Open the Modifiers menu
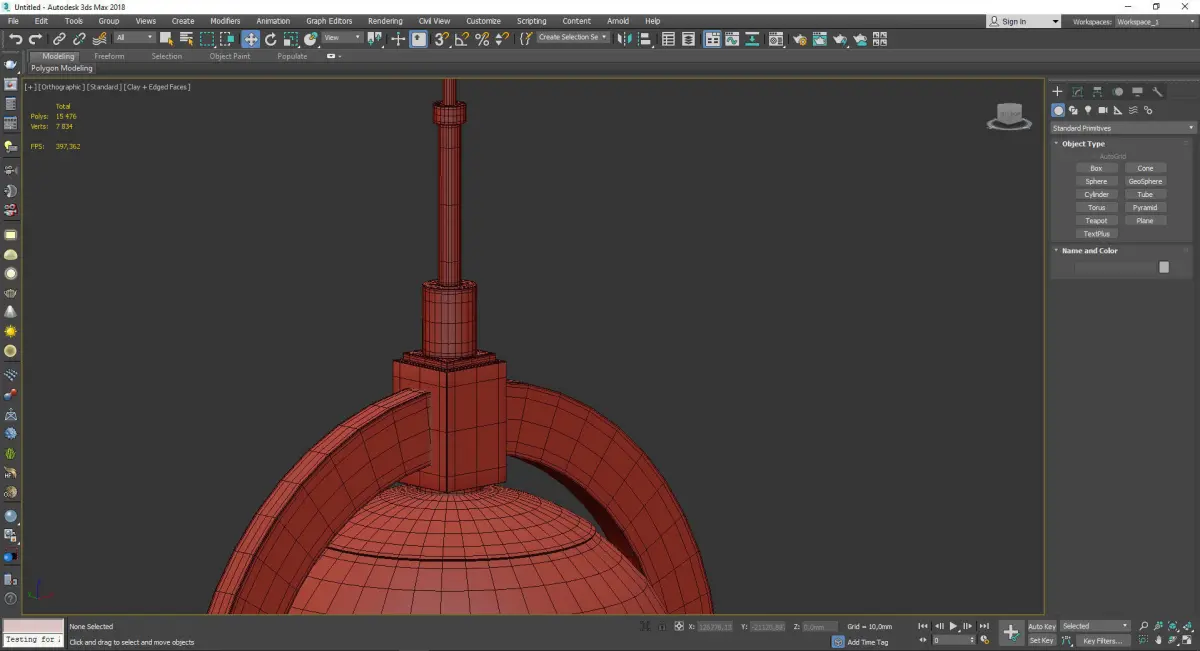Image resolution: width=1200 pixels, height=651 pixels. [x=225, y=21]
